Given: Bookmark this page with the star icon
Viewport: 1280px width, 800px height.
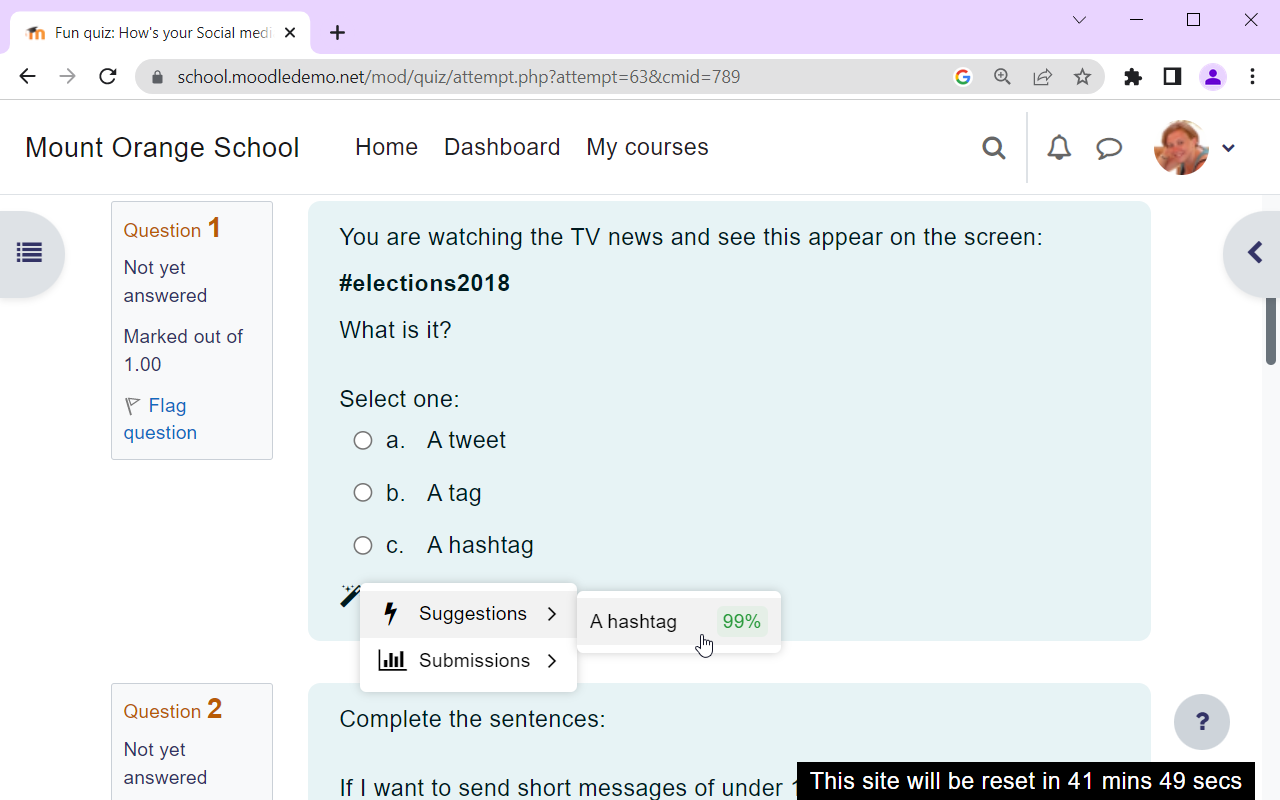Looking at the screenshot, I should click(1082, 77).
